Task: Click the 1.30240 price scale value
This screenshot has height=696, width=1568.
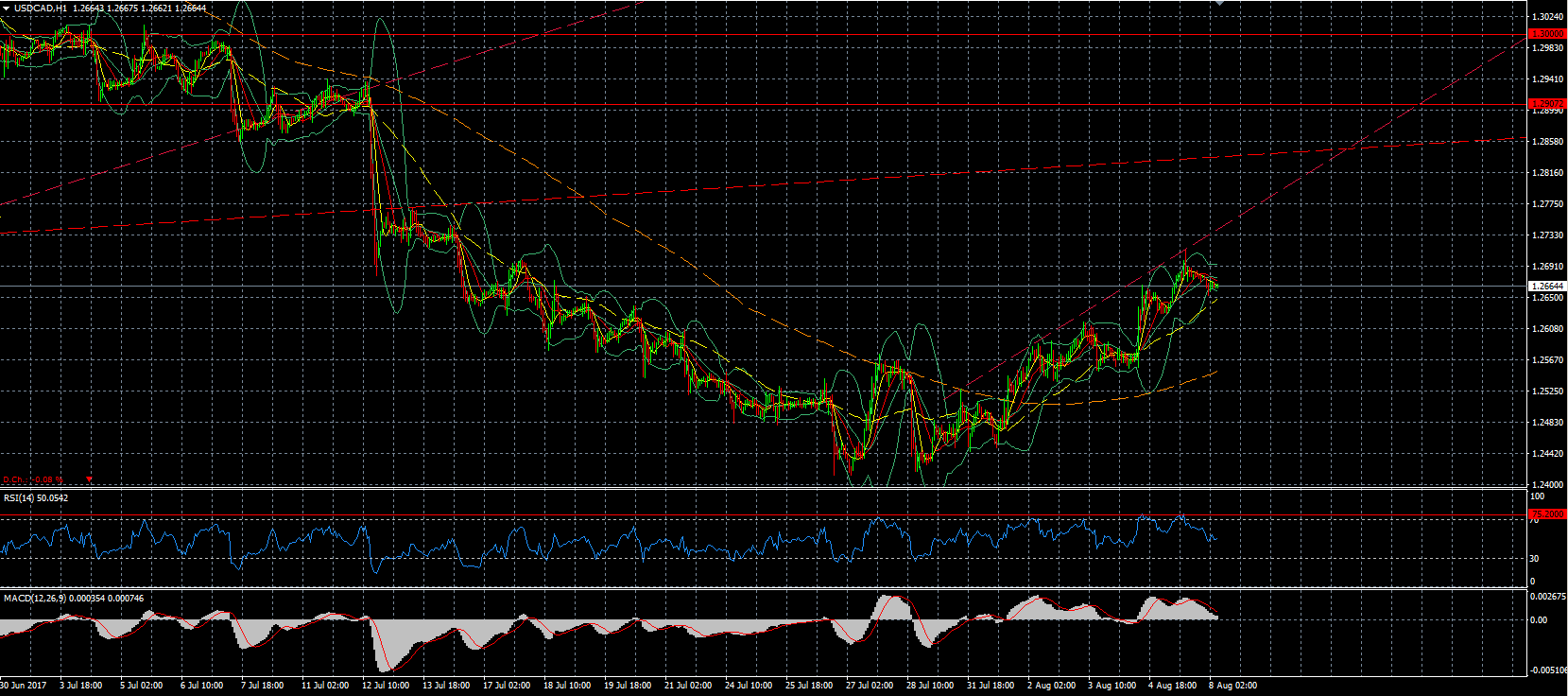Action: pos(1547,17)
